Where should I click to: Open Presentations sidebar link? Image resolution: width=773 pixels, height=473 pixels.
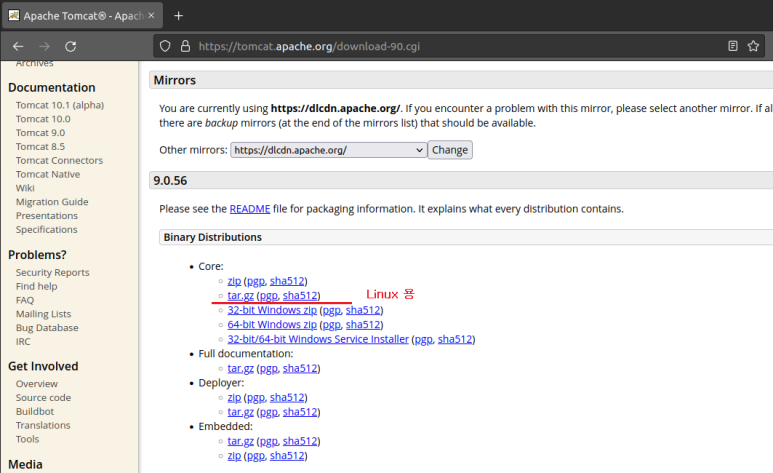click(x=47, y=216)
